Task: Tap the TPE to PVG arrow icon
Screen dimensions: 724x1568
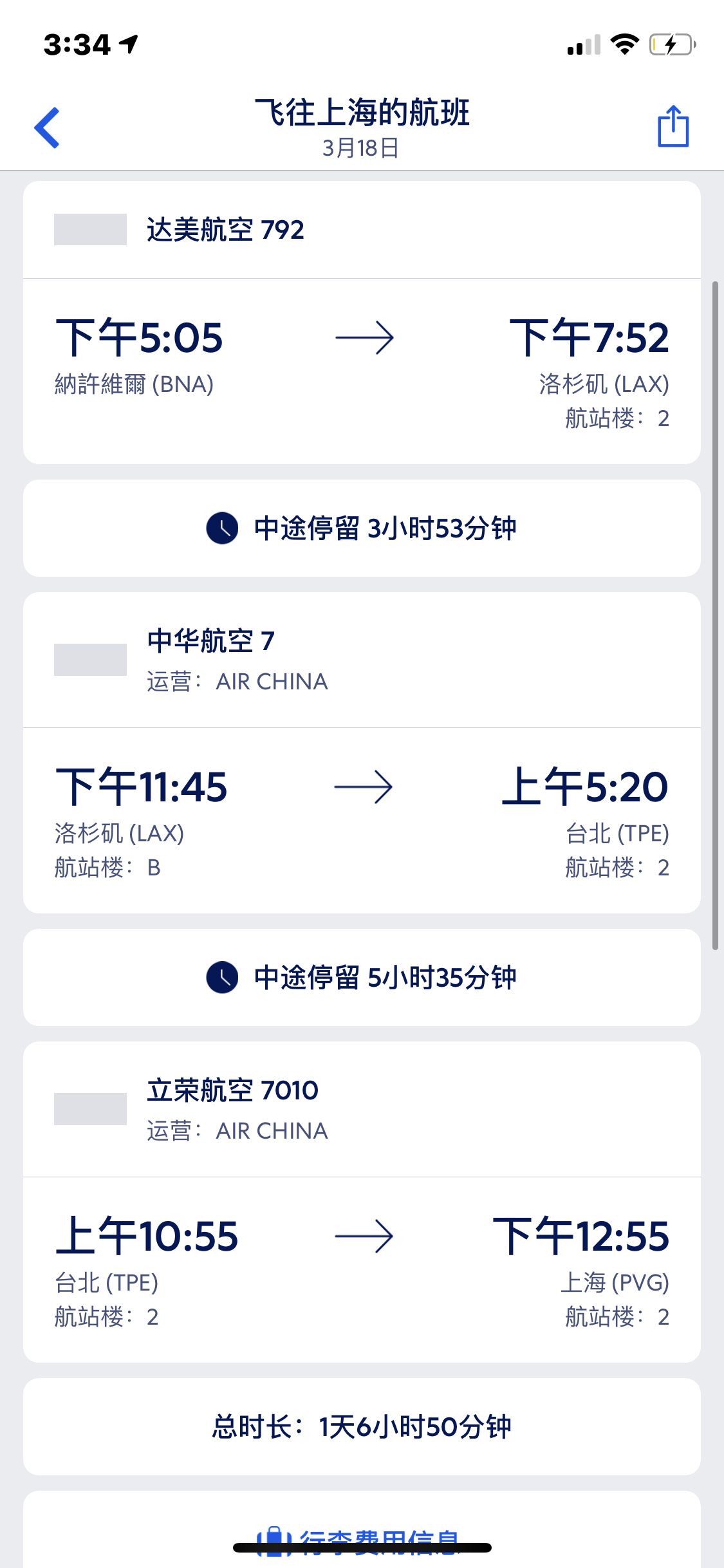Action: point(364,1237)
